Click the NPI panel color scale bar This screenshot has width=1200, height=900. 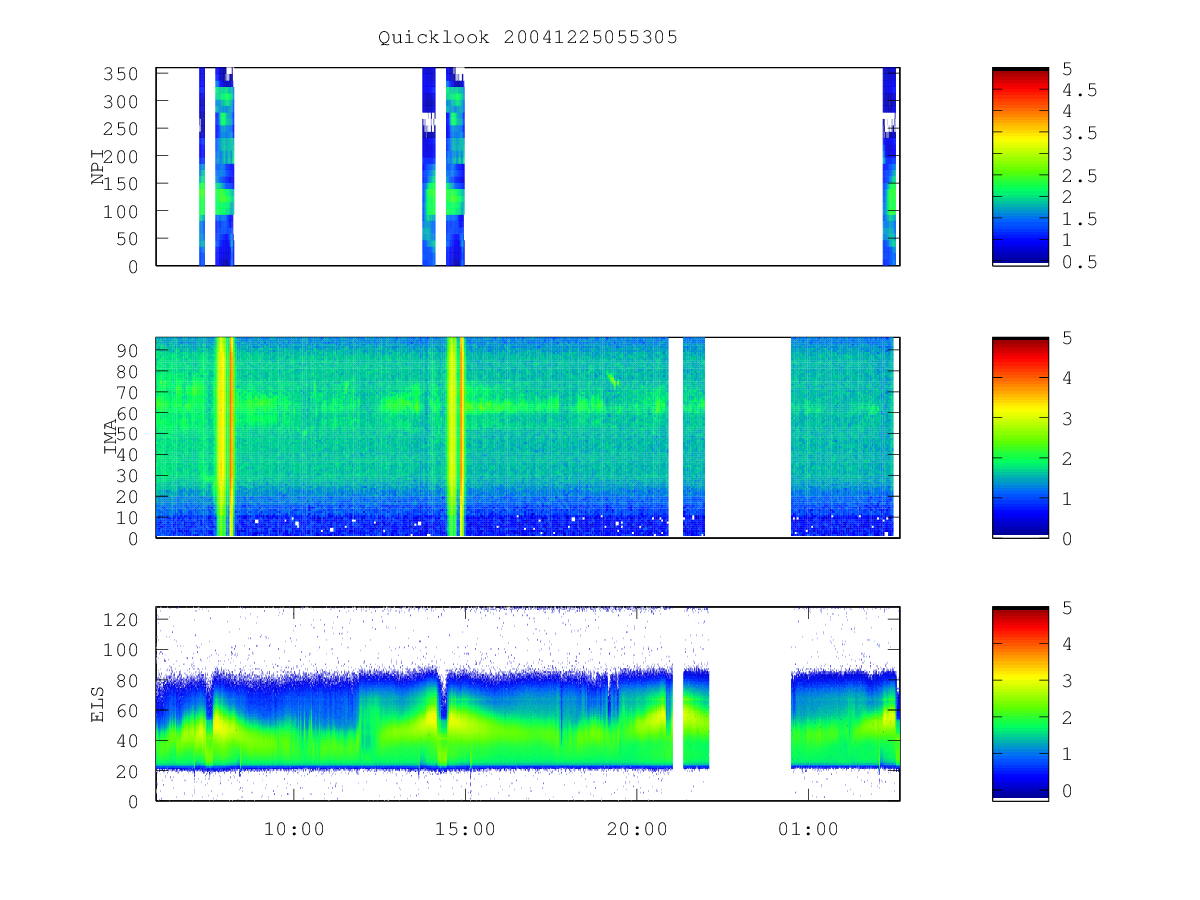[1020, 167]
